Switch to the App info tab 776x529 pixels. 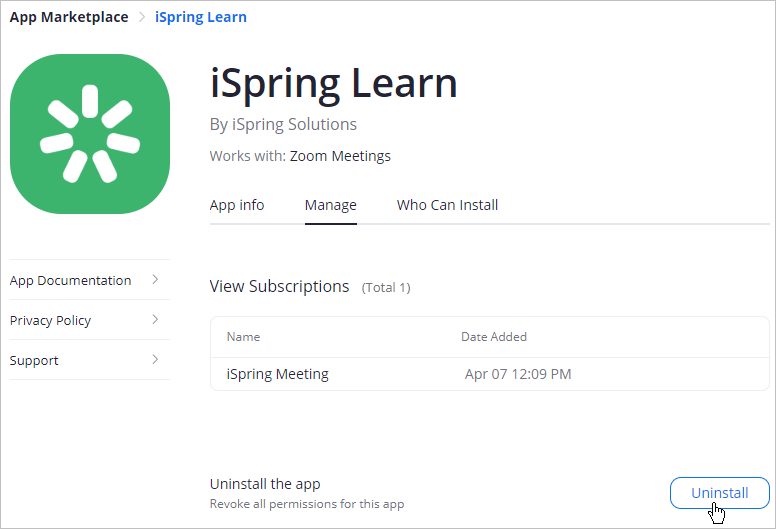(x=237, y=205)
